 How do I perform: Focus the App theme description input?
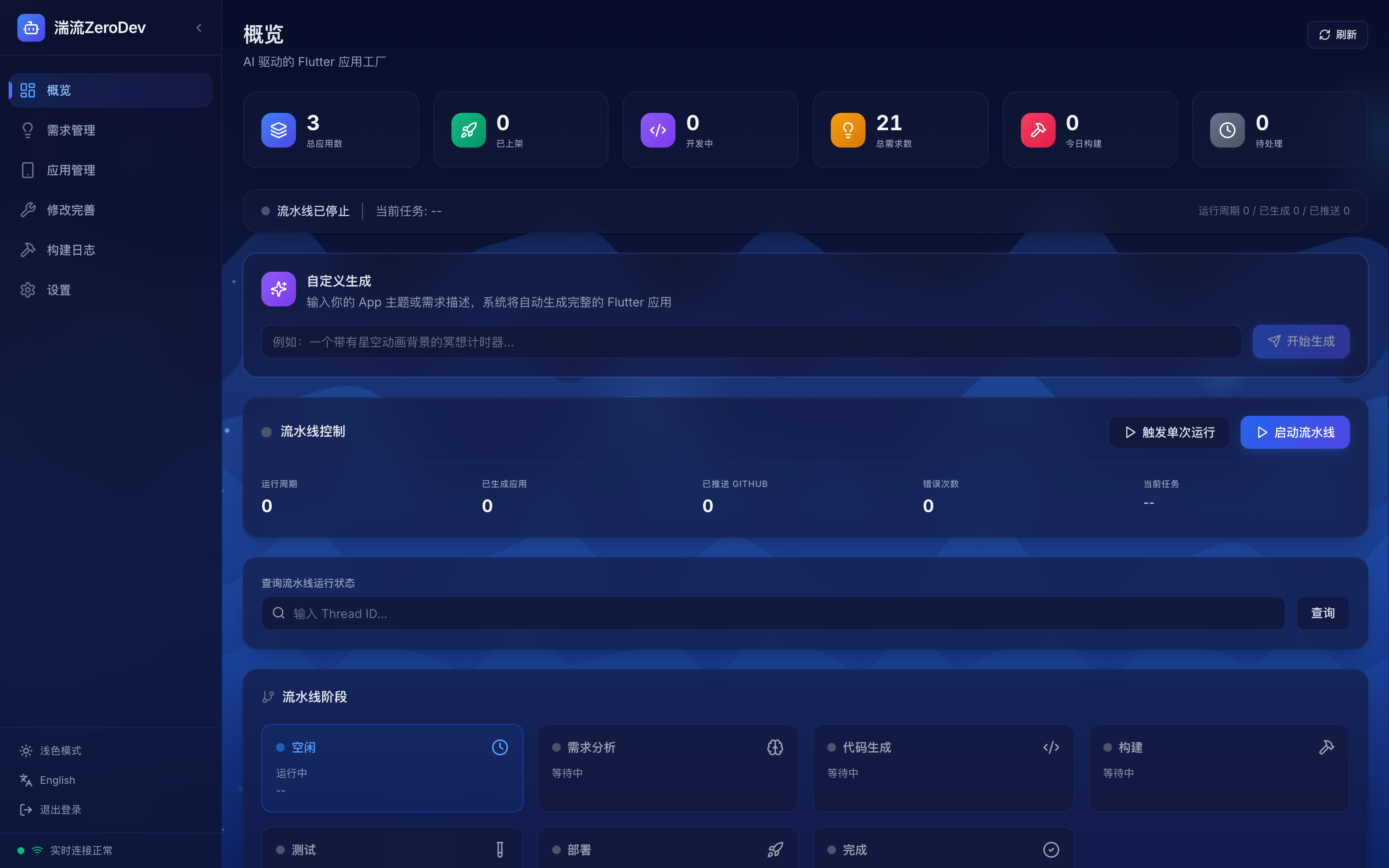(751, 342)
